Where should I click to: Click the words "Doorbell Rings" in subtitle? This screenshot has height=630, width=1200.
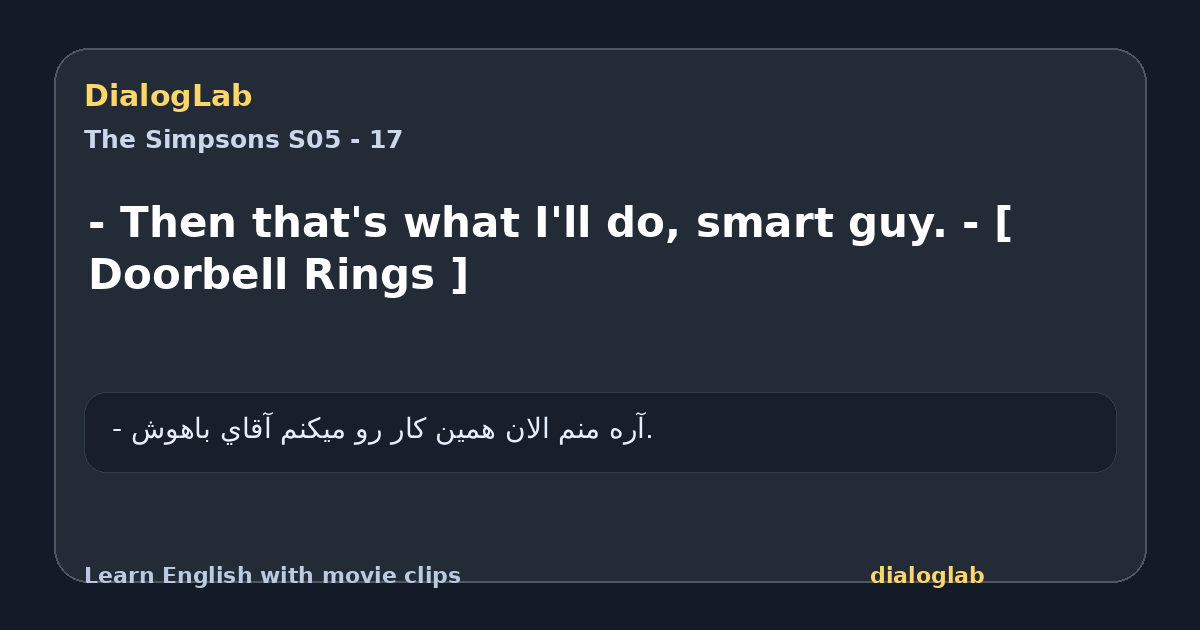[261, 276]
